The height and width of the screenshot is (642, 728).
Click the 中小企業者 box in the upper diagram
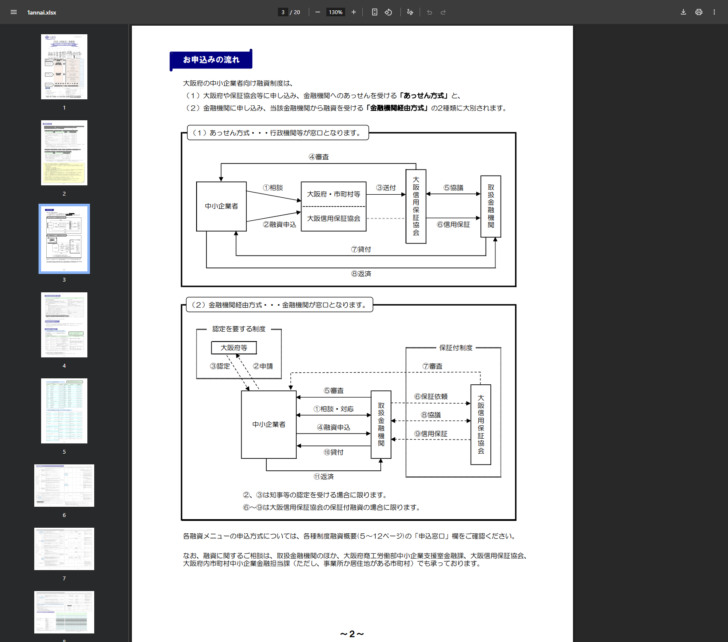coord(221,206)
